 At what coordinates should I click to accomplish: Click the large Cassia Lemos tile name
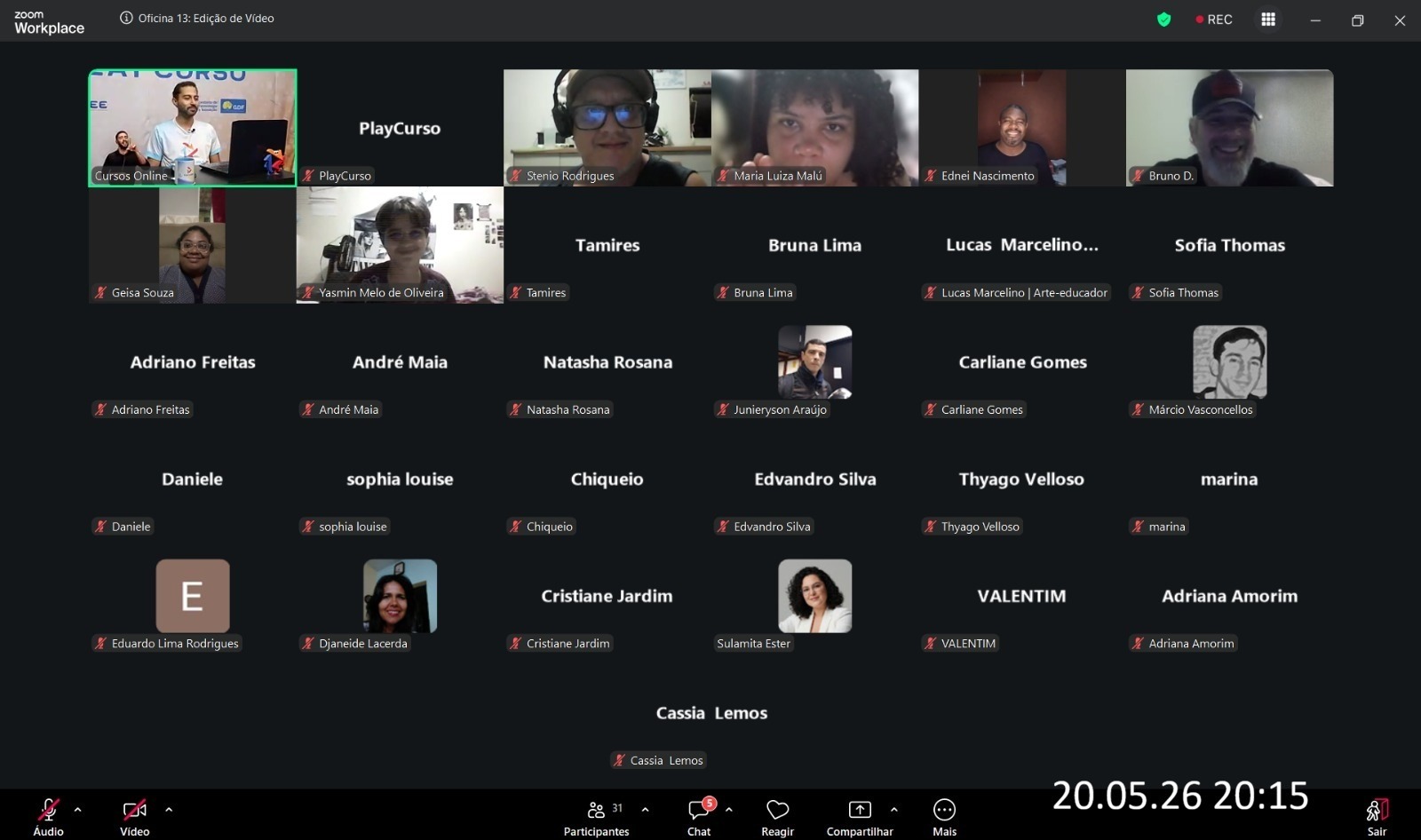click(x=711, y=713)
